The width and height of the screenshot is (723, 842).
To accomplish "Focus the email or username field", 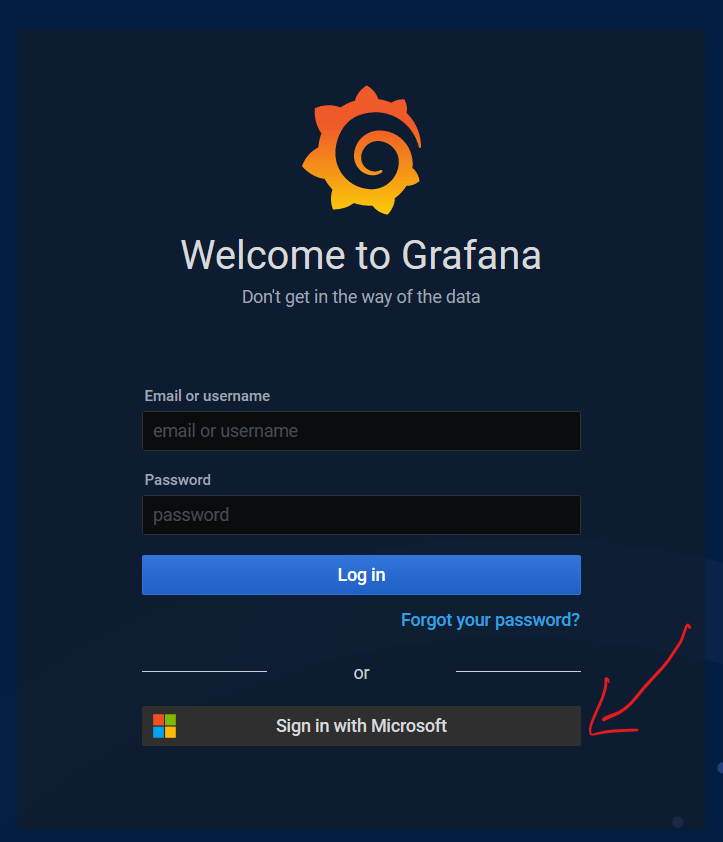I will coord(361,431).
